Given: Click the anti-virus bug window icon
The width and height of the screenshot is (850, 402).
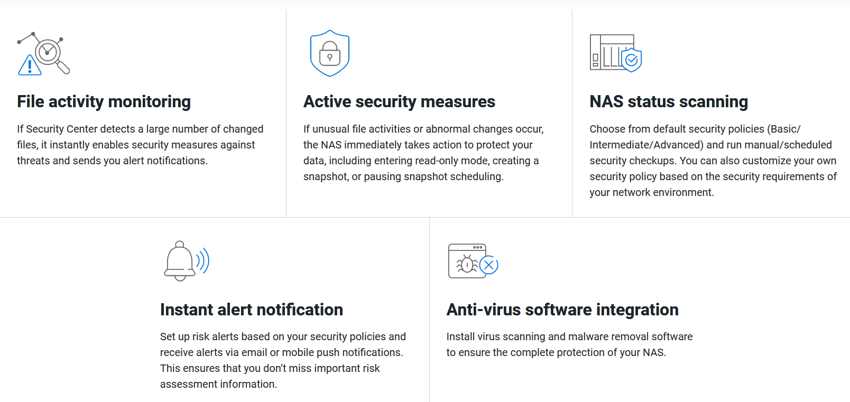Looking at the screenshot, I should coord(473,261).
